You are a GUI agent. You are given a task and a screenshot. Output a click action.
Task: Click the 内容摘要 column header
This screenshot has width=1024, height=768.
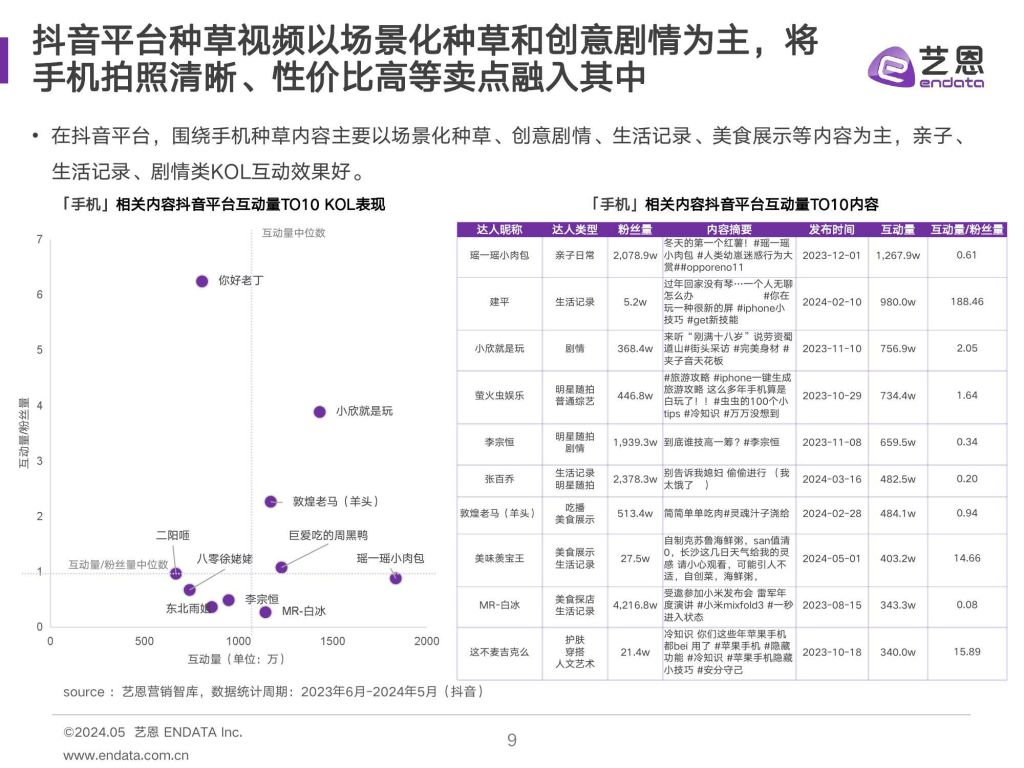729,229
